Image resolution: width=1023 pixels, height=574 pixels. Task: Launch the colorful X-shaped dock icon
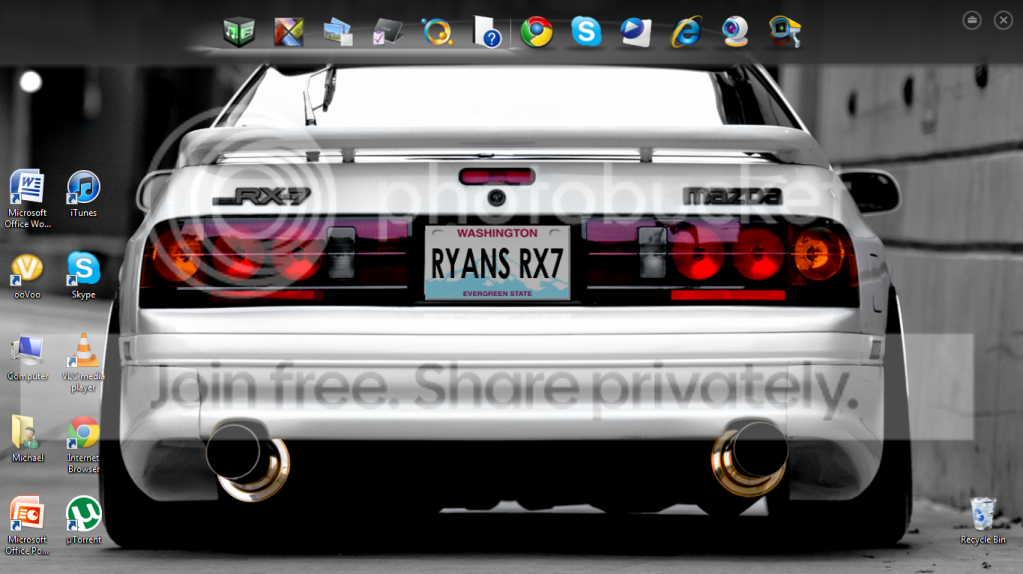pyautogui.click(x=288, y=31)
